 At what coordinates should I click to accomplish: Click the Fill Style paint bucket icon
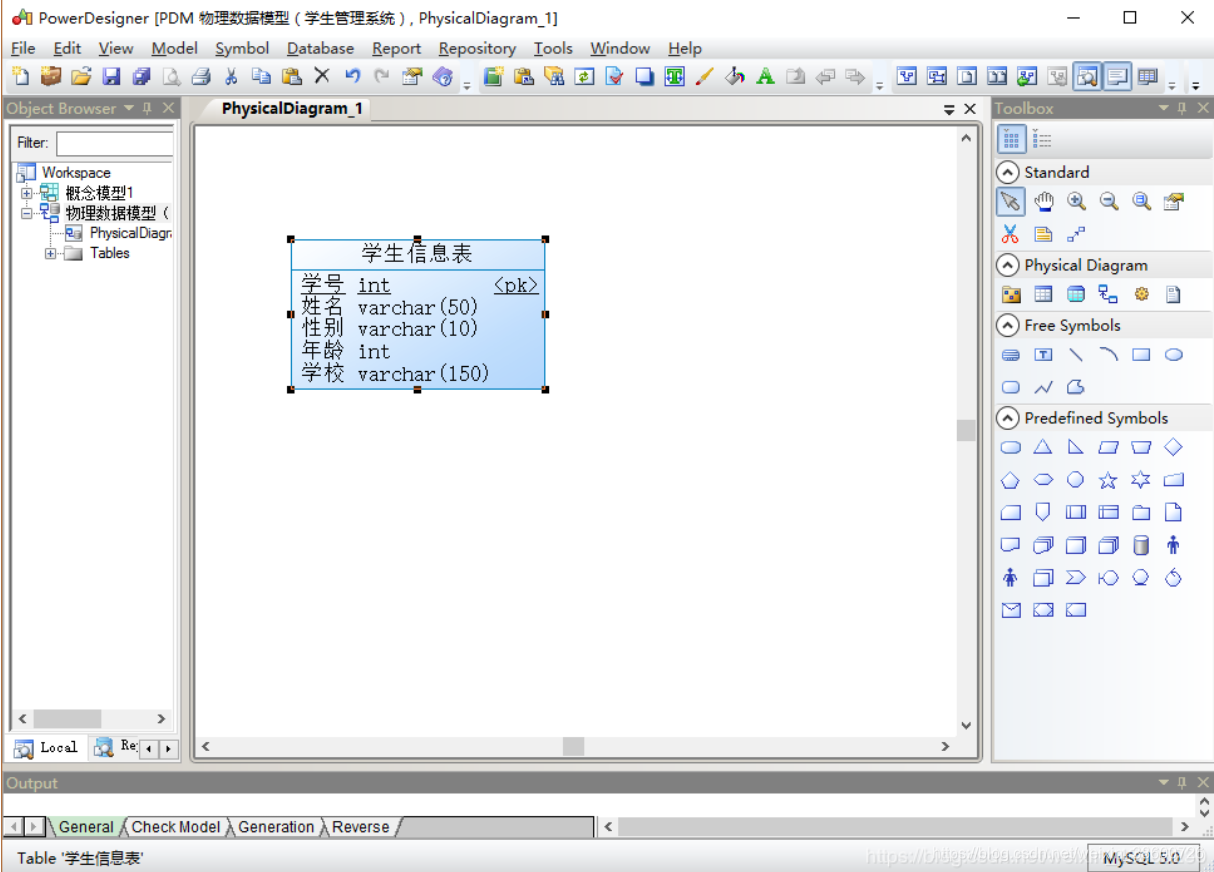coord(735,76)
